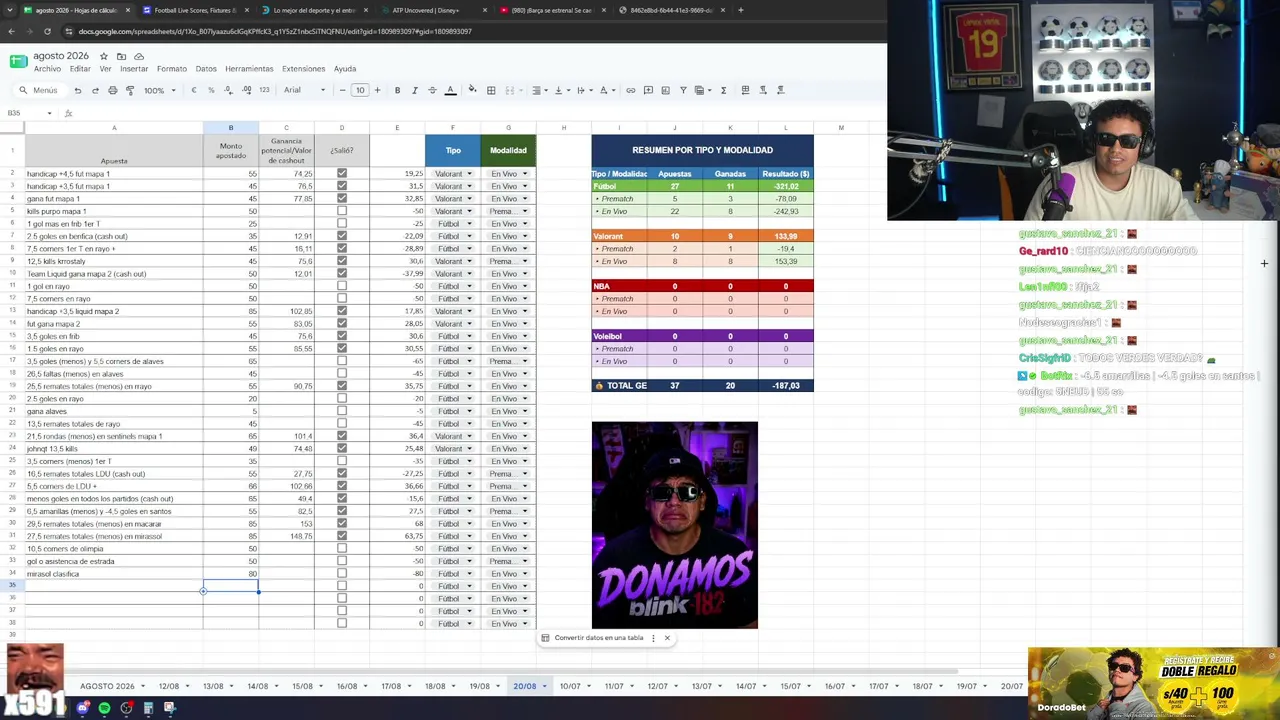The width and height of the screenshot is (1280, 720).
Task: Click the Herramientas menu
Action: point(249,69)
